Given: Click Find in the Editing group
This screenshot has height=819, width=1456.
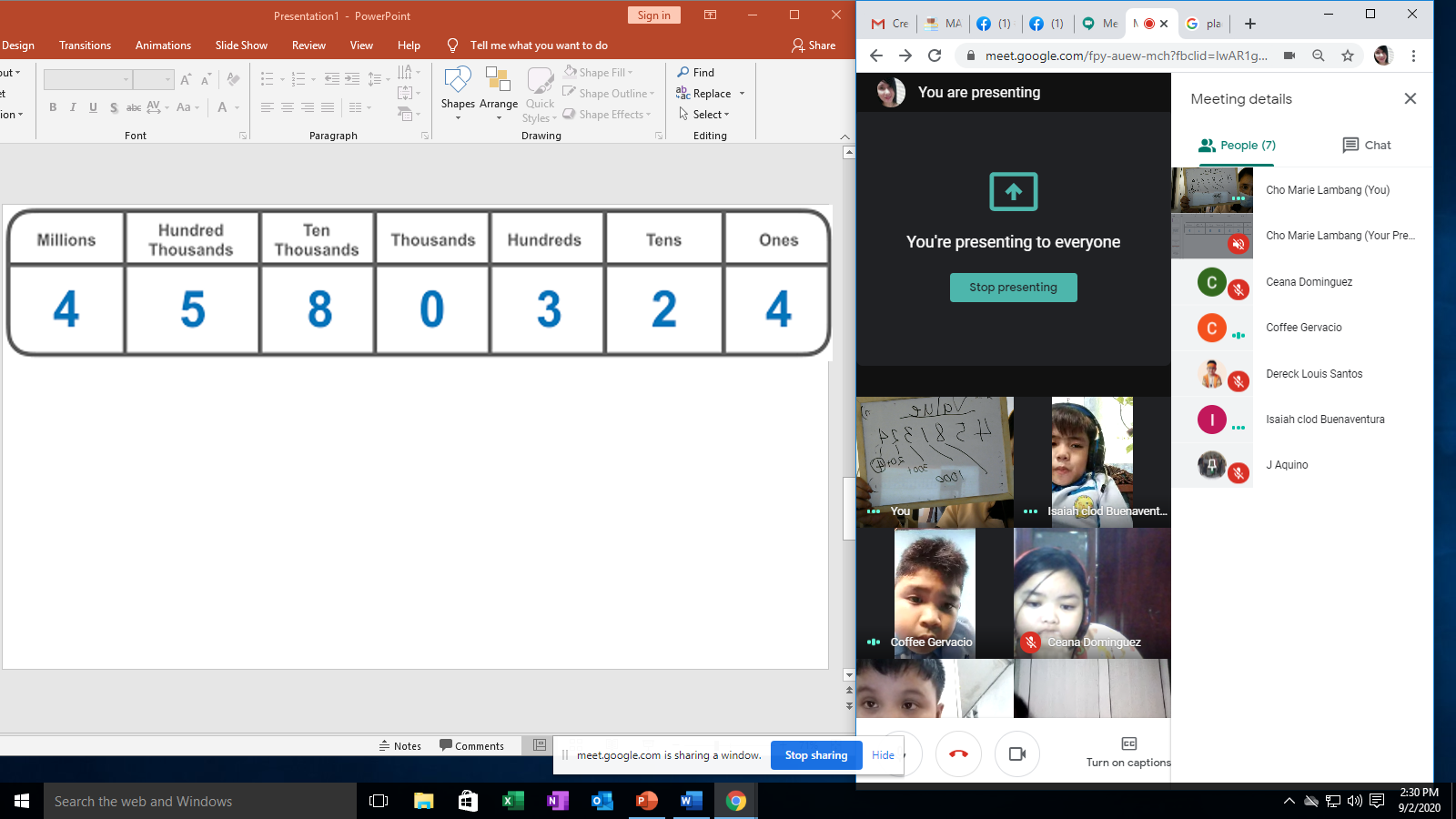Looking at the screenshot, I should coord(696,72).
